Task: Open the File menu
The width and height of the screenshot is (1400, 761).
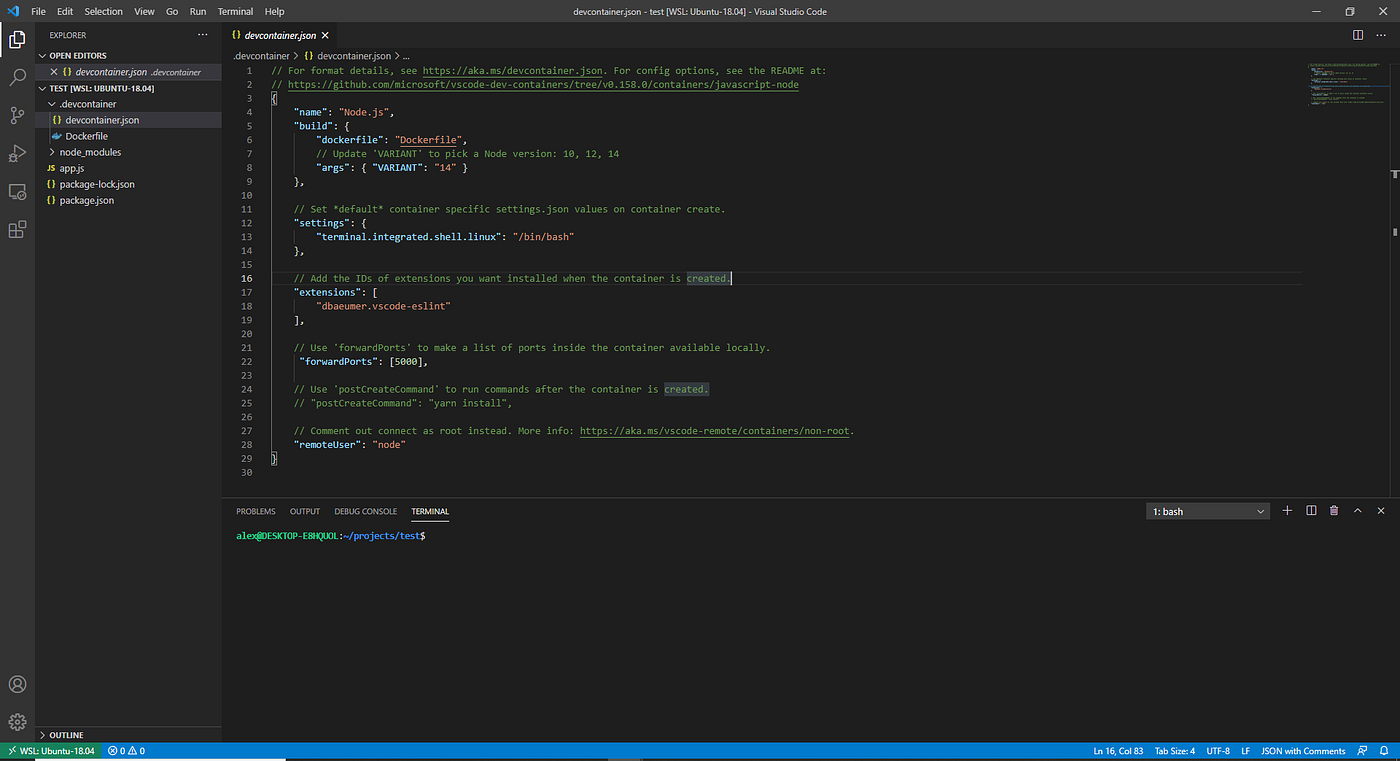Action: [x=39, y=11]
